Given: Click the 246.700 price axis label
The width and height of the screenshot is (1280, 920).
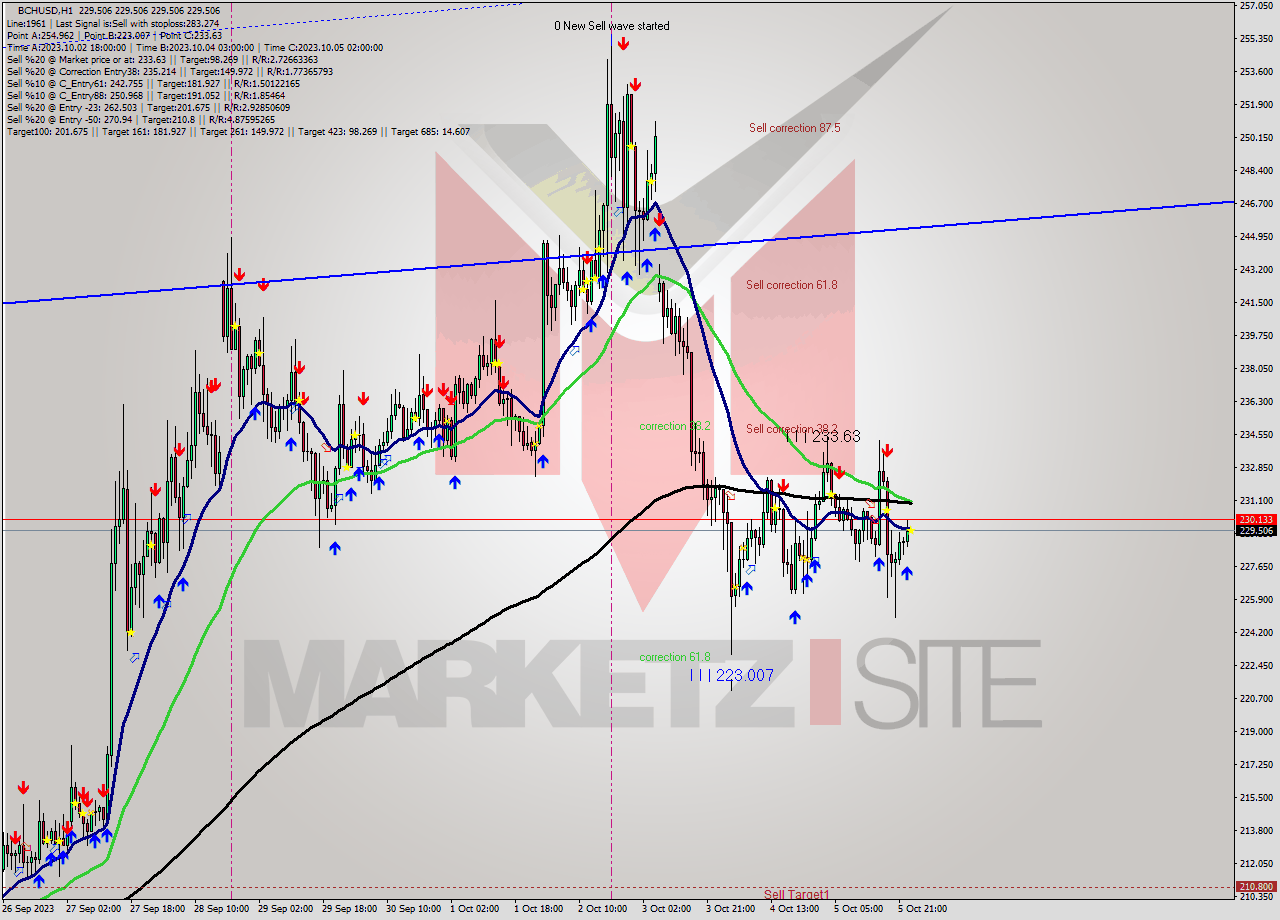Looking at the screenshot, I should coord(1256,204).
